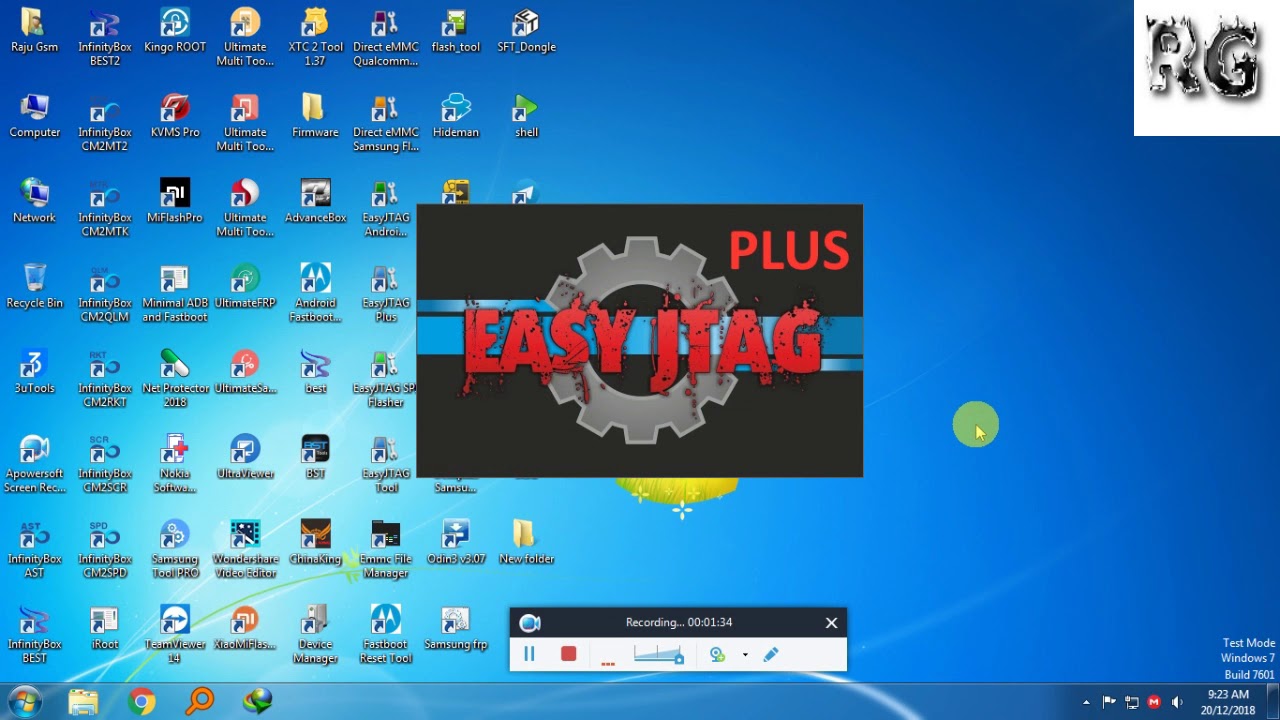This screenshot has height=720, width=1280.
Task: Select the Apowersoft Screen Recorder icon
Action: tap(34, 464)
